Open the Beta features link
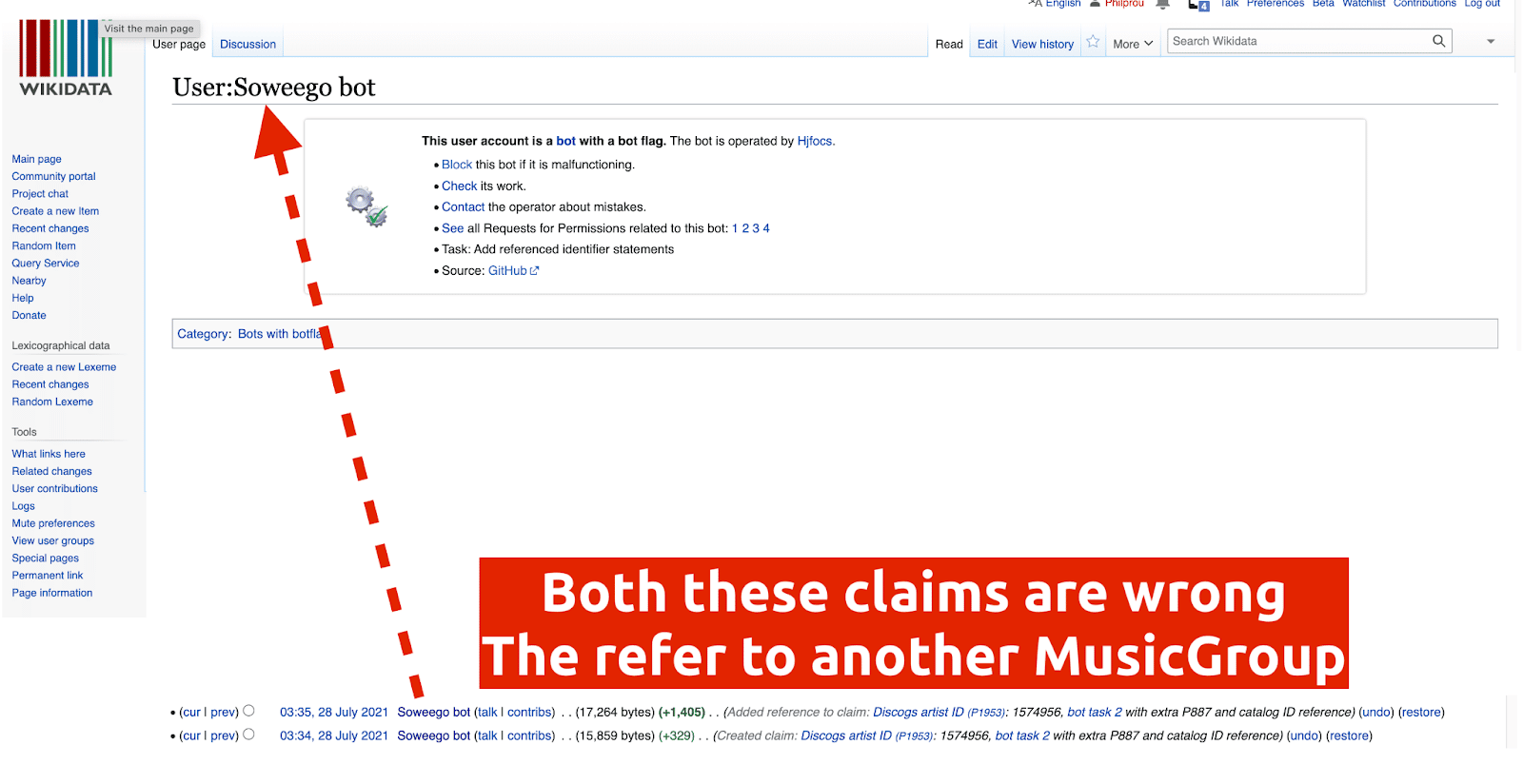This screenshot has width=1523, height=784. (1323, 4)
